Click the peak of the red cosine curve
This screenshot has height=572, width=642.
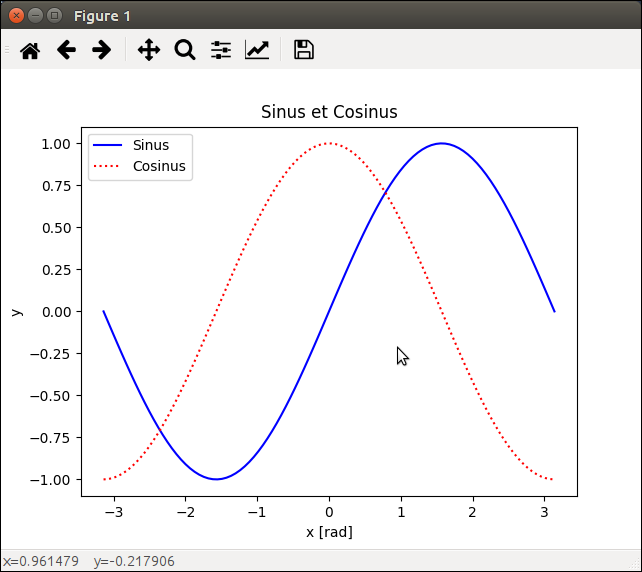(x=329, y=143)
